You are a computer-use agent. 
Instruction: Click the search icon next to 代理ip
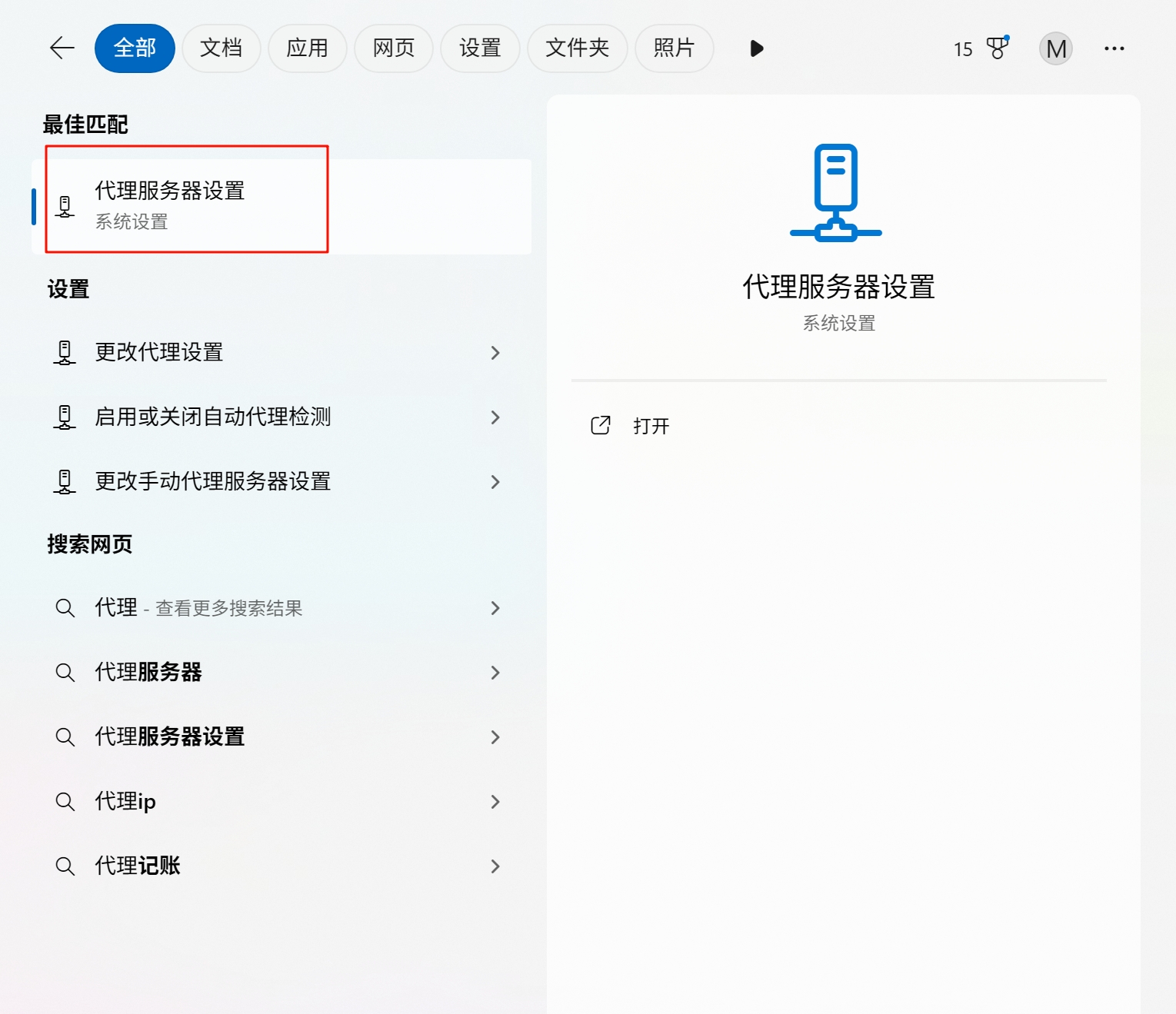coord(65,802)
